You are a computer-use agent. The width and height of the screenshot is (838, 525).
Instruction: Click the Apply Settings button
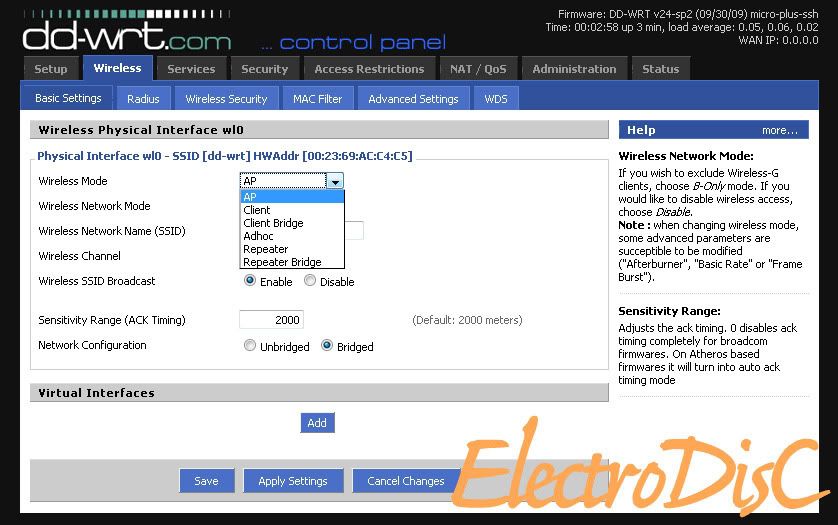pos(293,481)
